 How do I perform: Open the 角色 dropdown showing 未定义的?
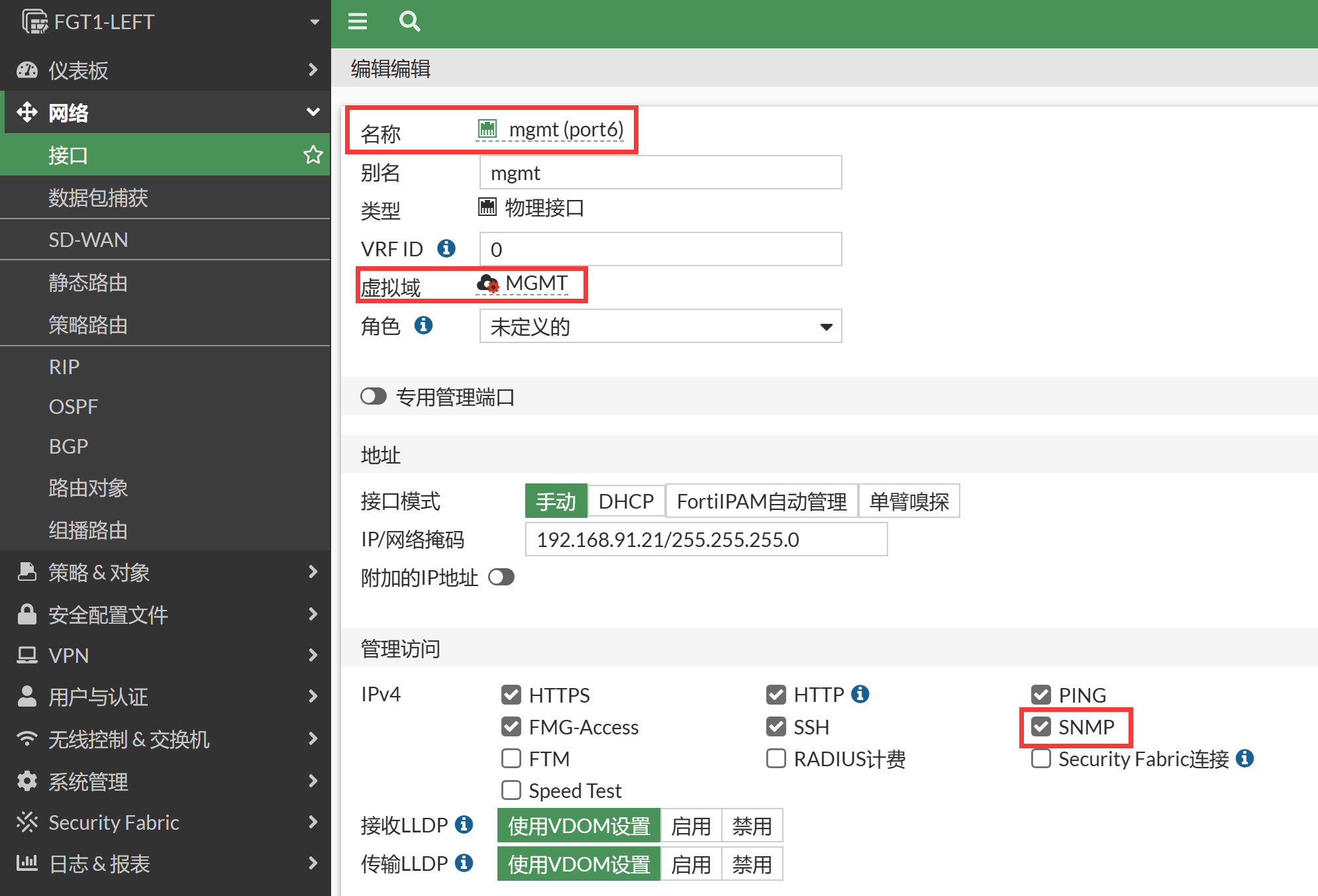[x=660, y=326]
